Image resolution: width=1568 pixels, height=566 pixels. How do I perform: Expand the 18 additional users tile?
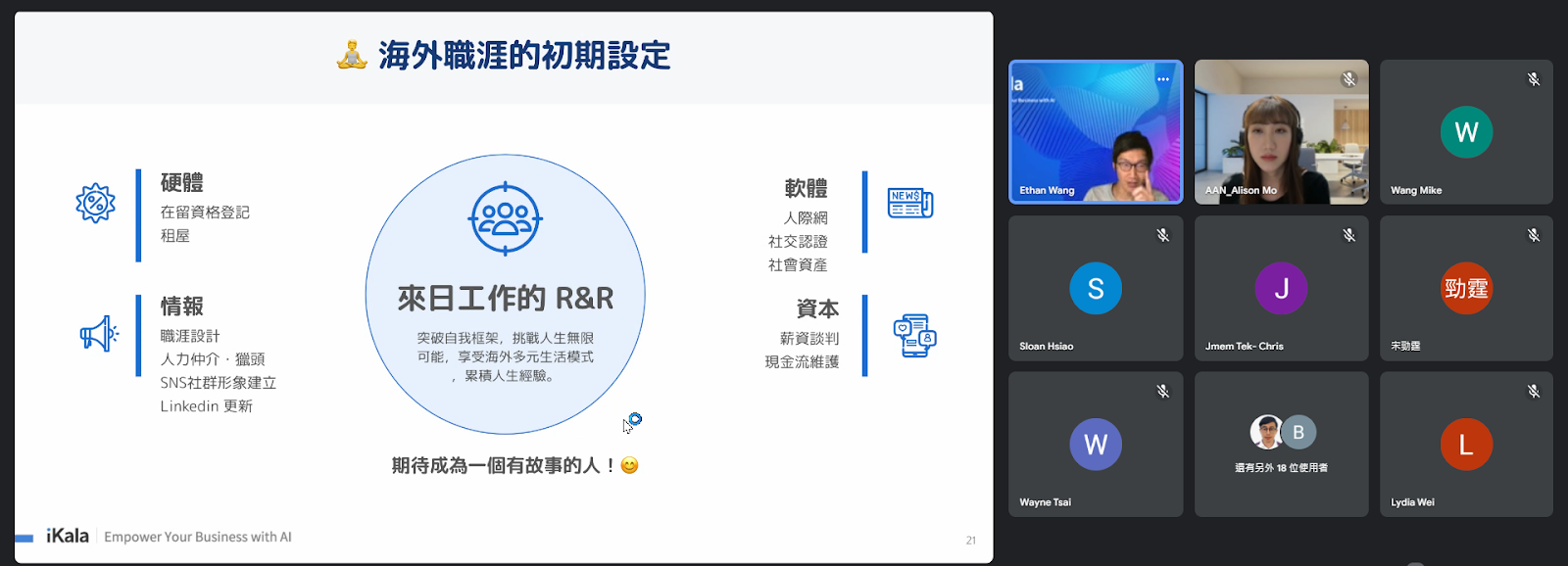(x=1281, y=445)
